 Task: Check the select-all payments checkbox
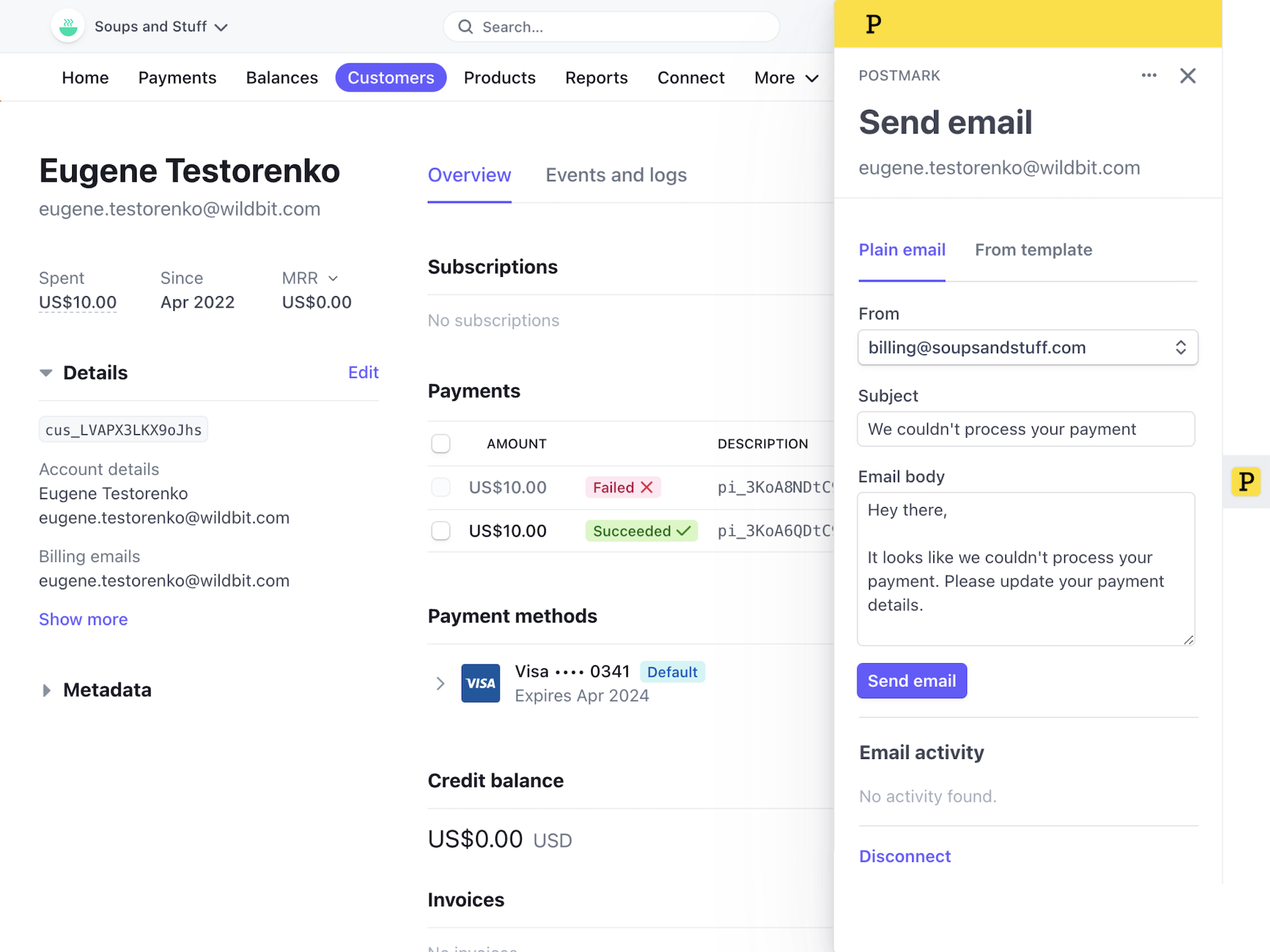441,443
